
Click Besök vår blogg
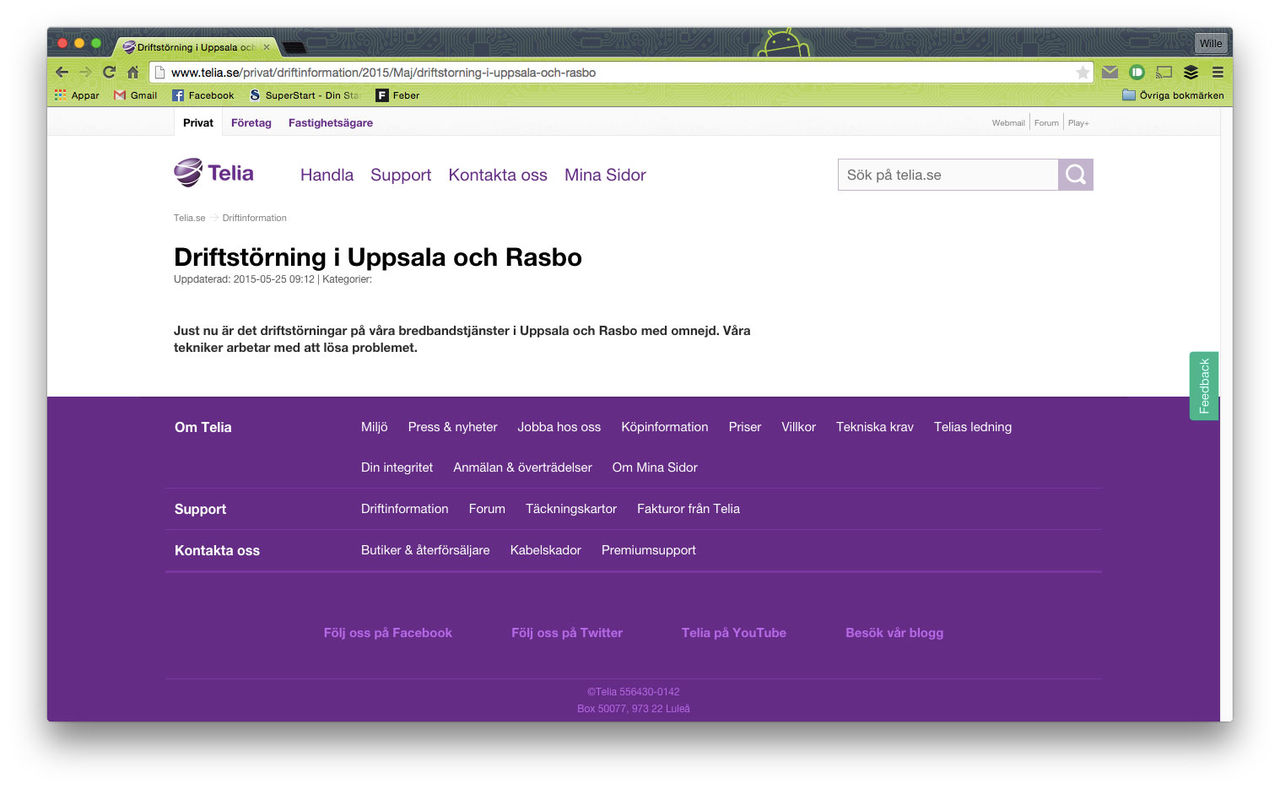[x=894, y=633]
